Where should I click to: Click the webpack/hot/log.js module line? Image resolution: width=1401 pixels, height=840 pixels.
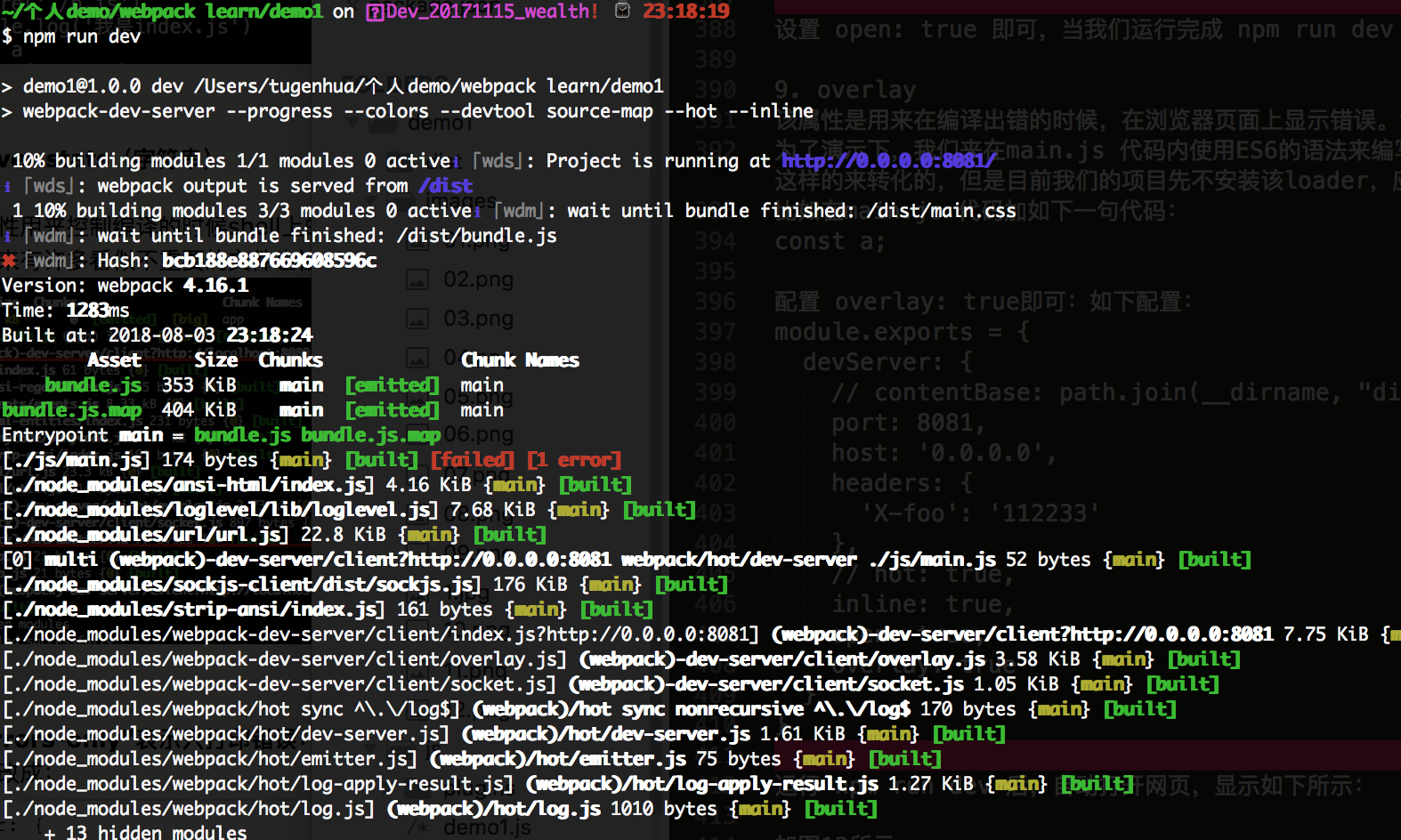[440, 809]
